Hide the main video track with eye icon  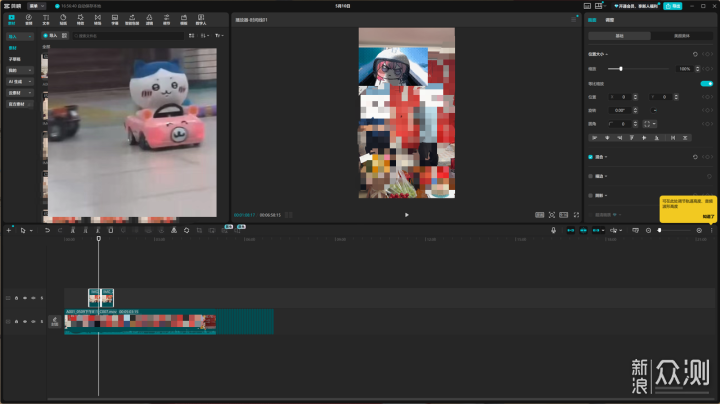pos(25,321)
